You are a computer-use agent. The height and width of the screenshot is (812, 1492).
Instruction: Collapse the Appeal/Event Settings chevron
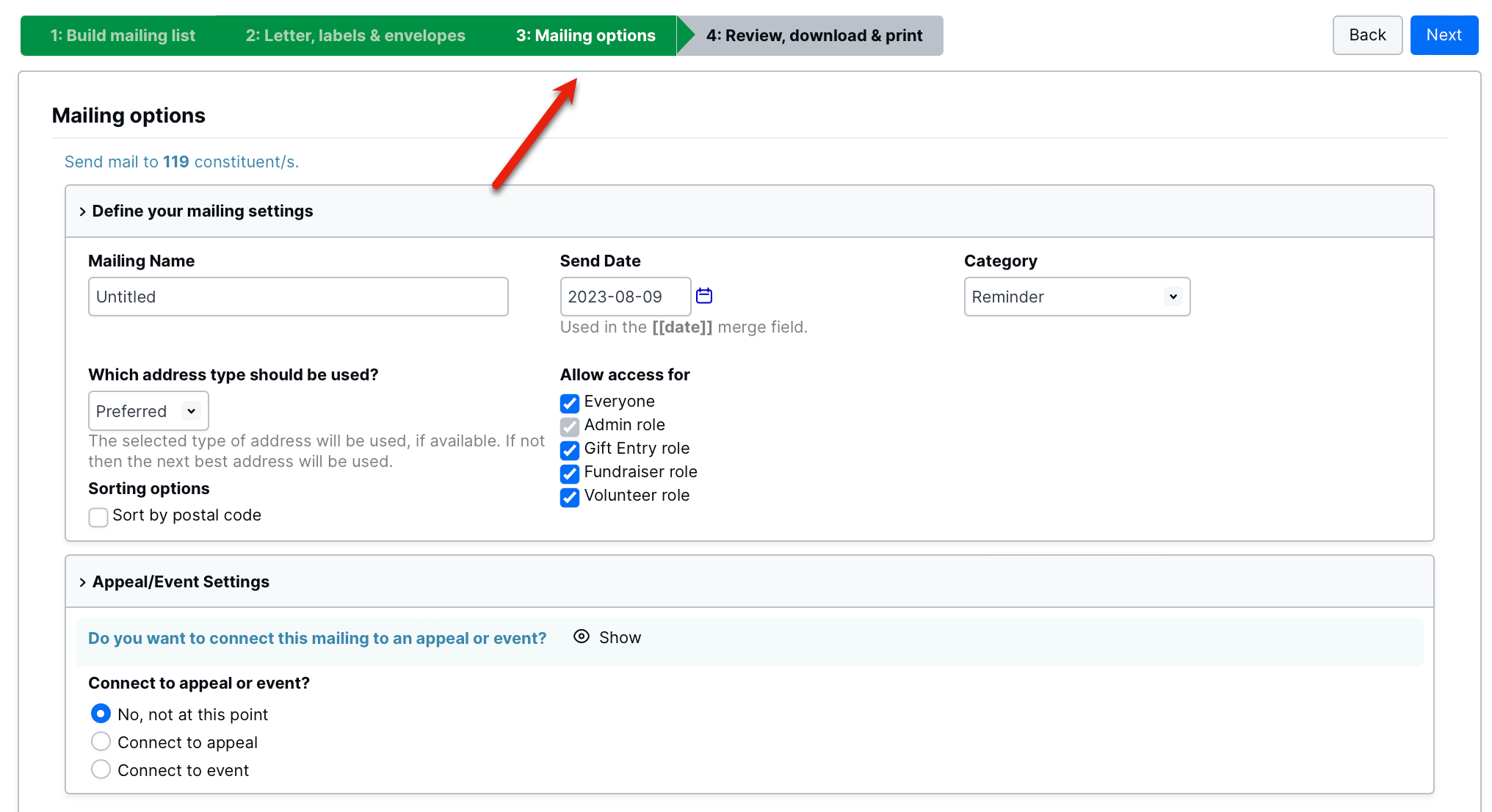tap(82, 582)
